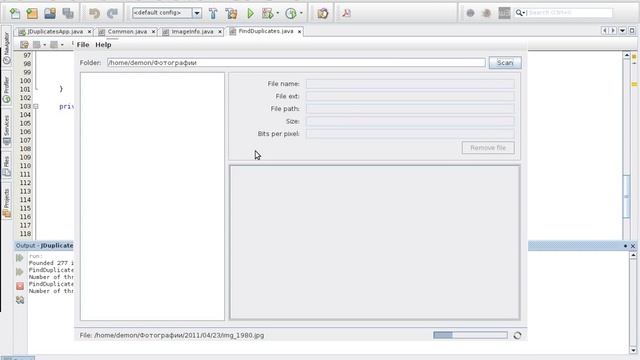Click the gray grid icon beside search
This screenshot has width=640, height=360.
(x=504, y=13)
